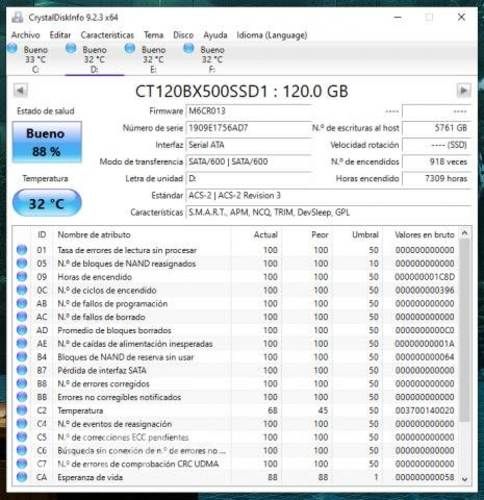Click the Valores en bruto column header
The height and width of the screenshot is (500, 484).
(x=421, y=235)
